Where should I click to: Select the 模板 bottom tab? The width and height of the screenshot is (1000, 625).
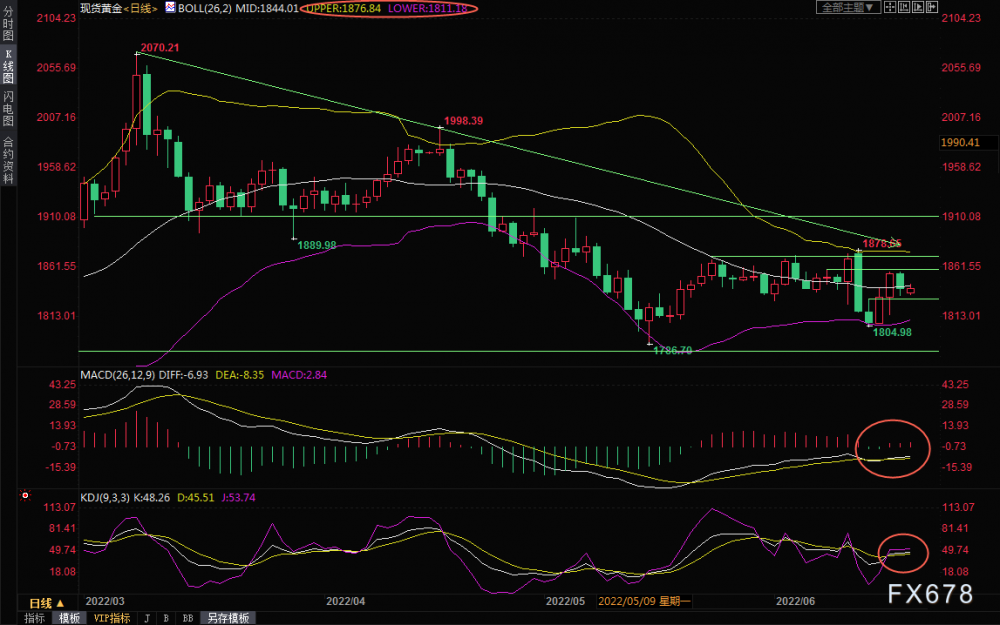70,618
